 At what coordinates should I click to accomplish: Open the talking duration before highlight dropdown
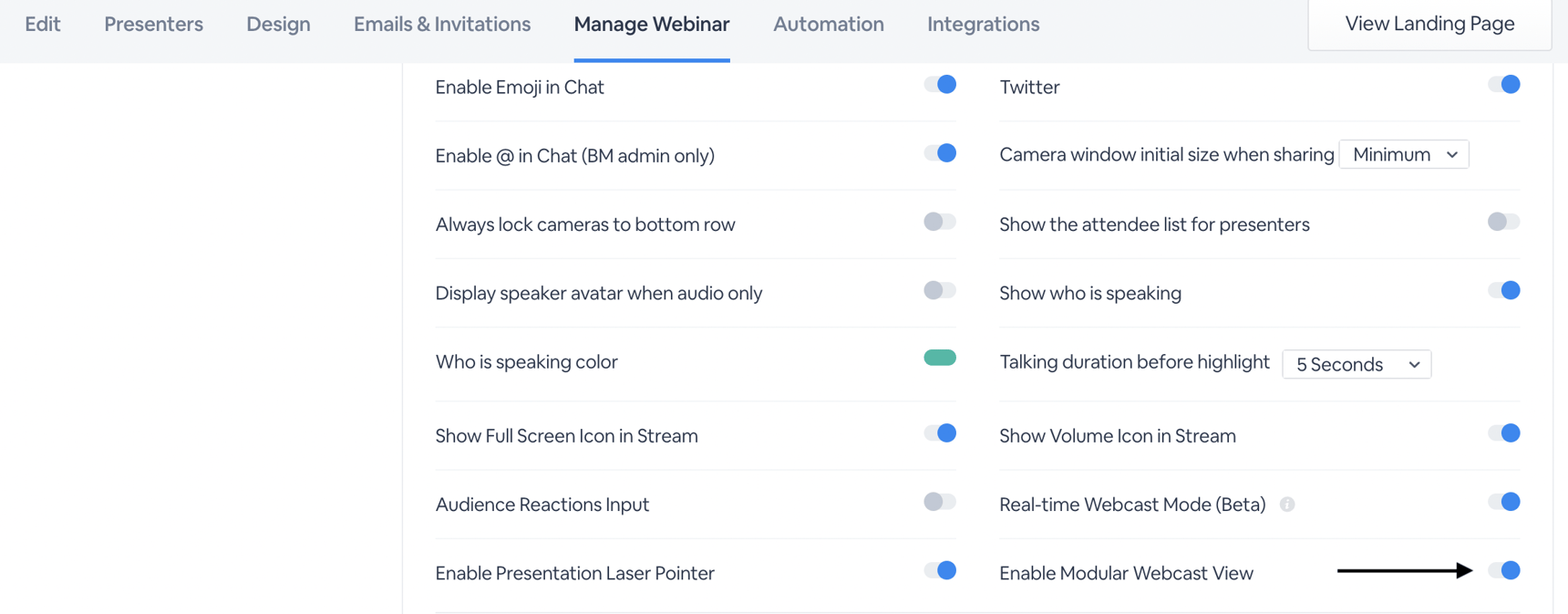pos(1356,364)
